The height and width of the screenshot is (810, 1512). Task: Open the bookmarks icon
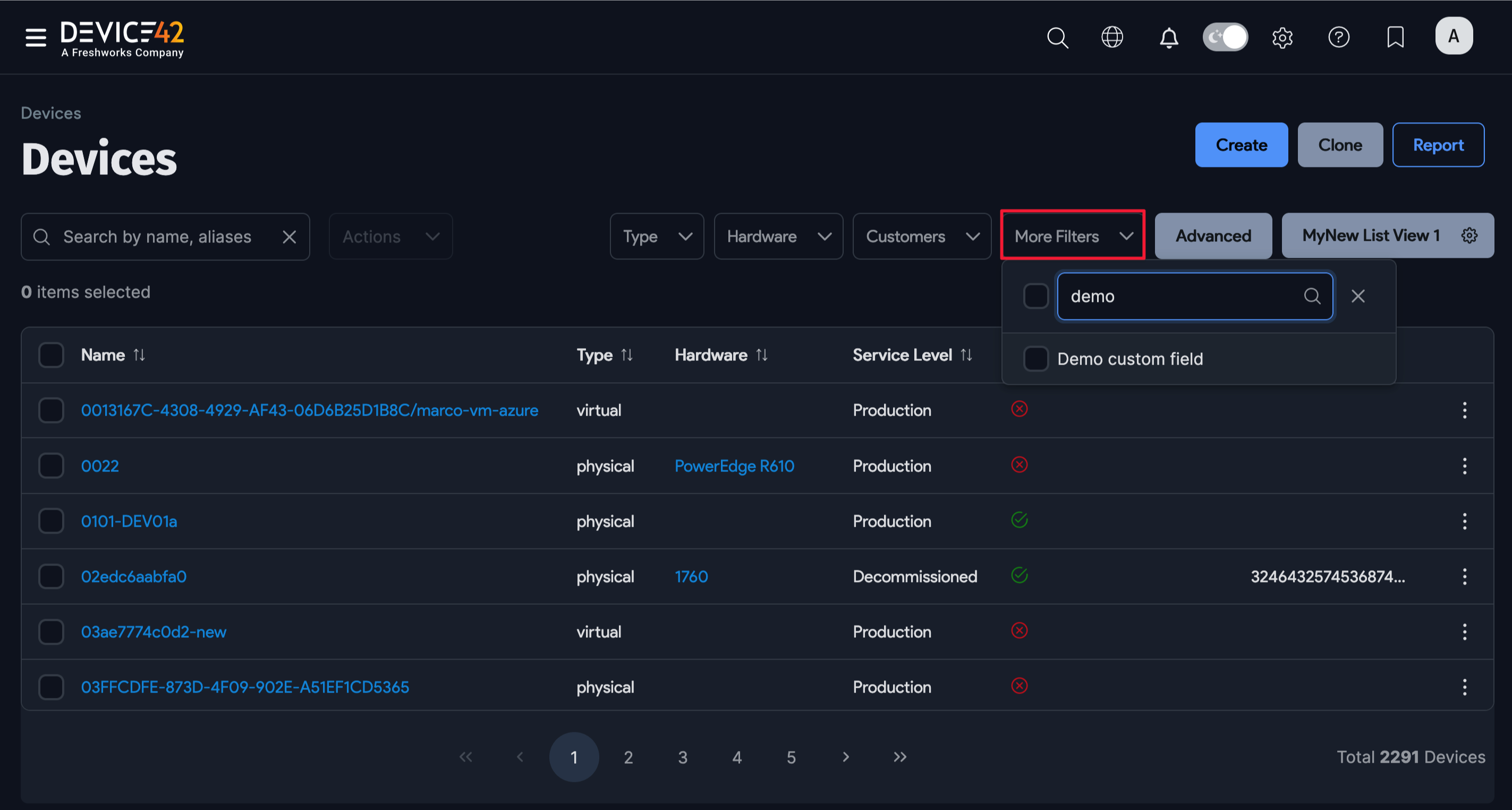(x=1395, y=38)
